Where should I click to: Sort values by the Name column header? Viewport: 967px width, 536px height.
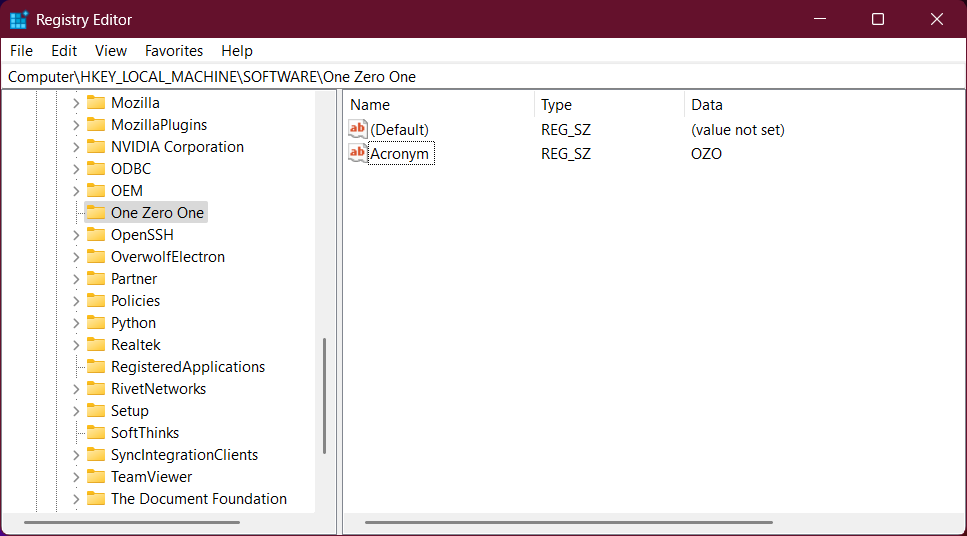438,105
